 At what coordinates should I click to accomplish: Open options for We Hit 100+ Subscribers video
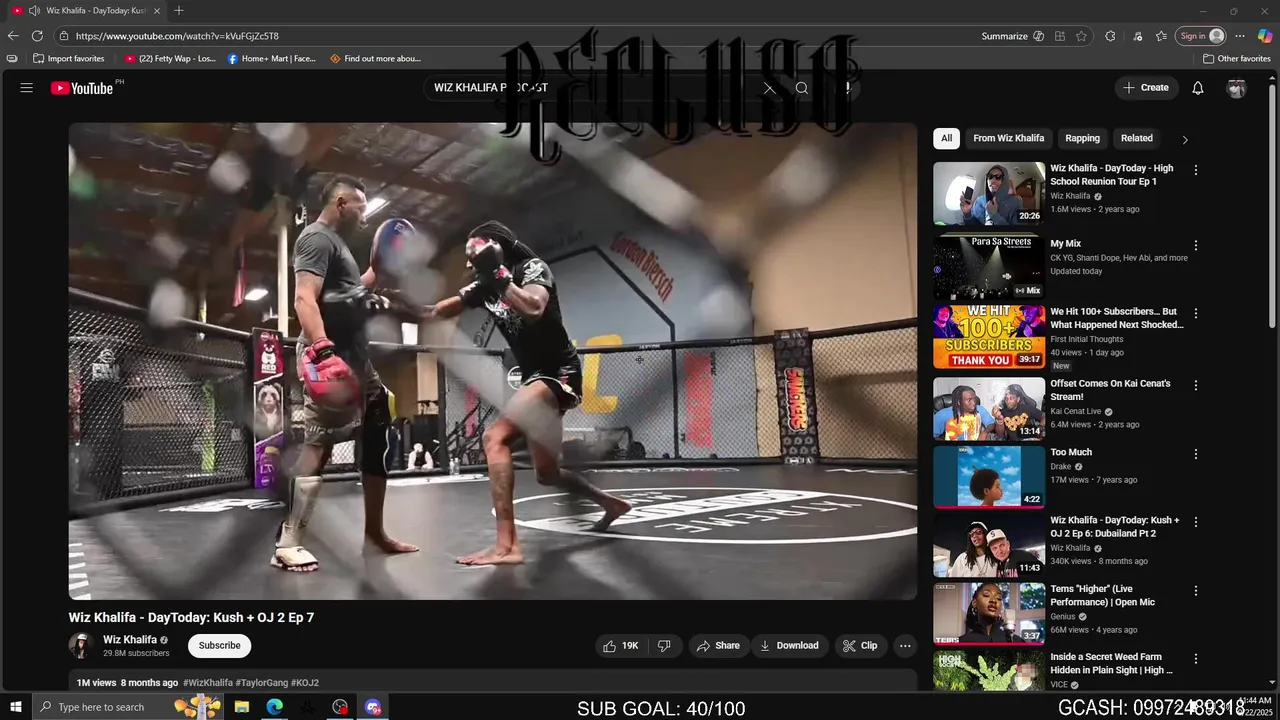(1195, 313)
